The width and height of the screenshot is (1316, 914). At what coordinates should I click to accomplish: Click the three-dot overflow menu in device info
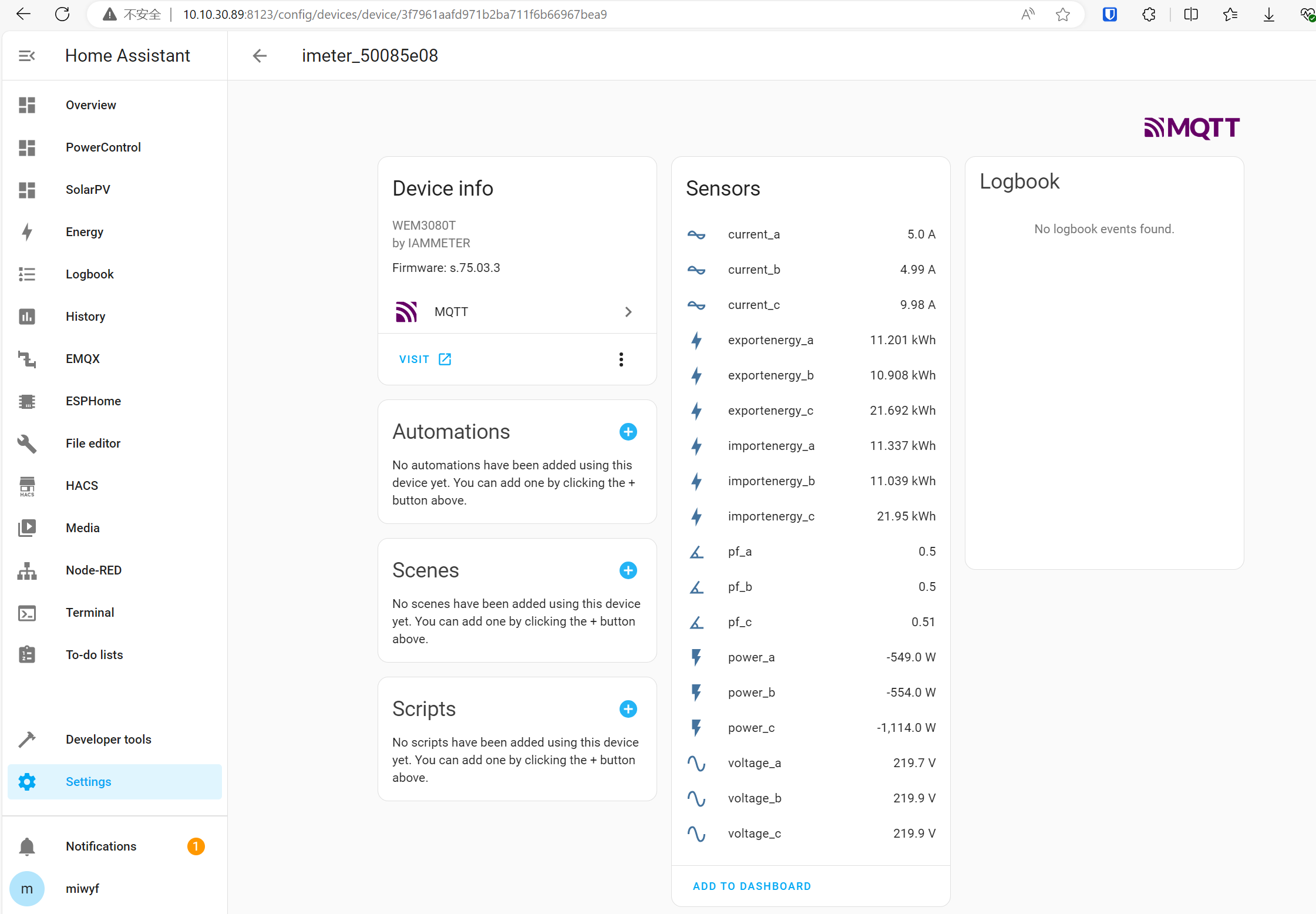622,359
